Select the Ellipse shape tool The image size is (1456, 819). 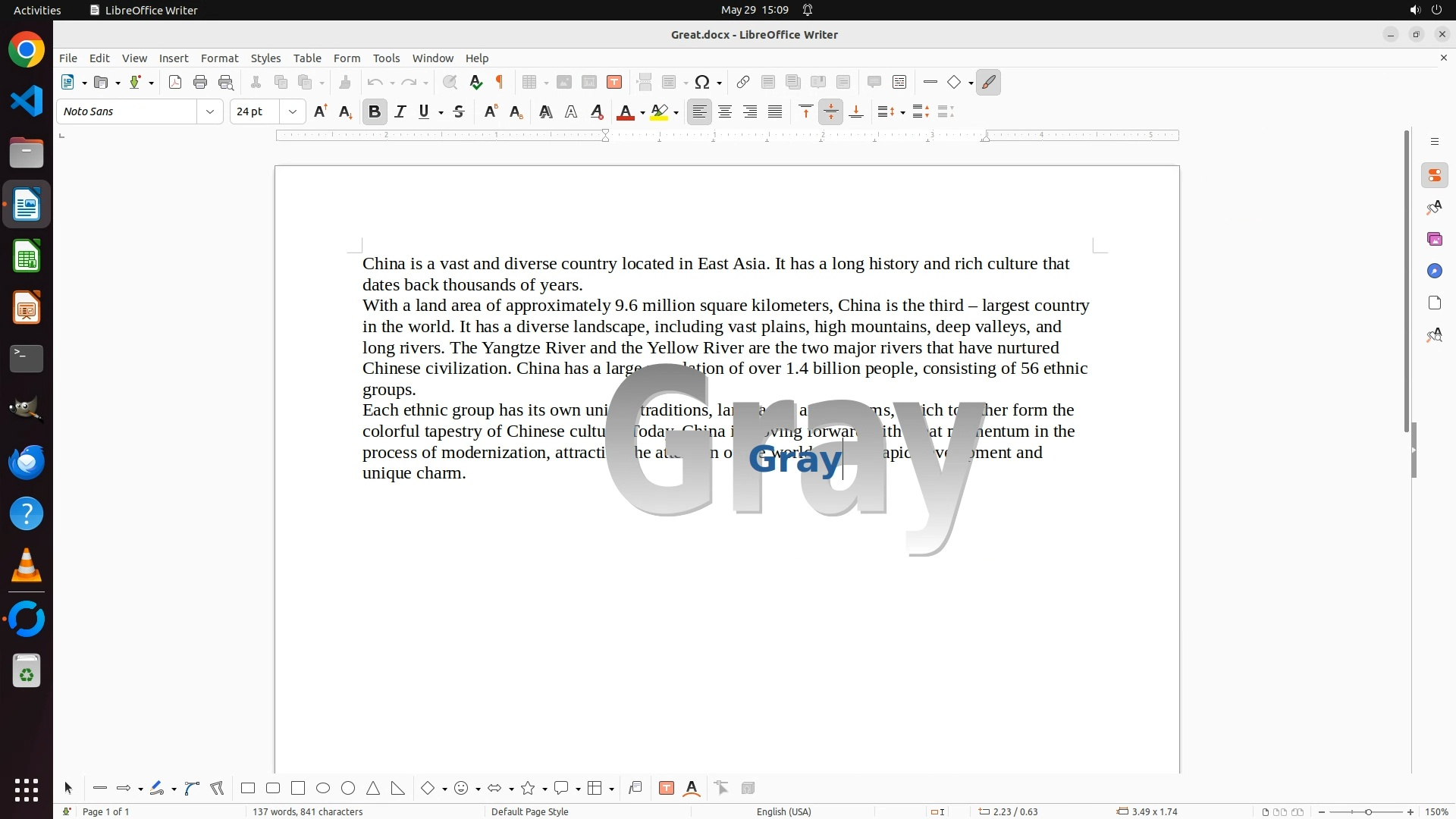(x=323, y=788)
